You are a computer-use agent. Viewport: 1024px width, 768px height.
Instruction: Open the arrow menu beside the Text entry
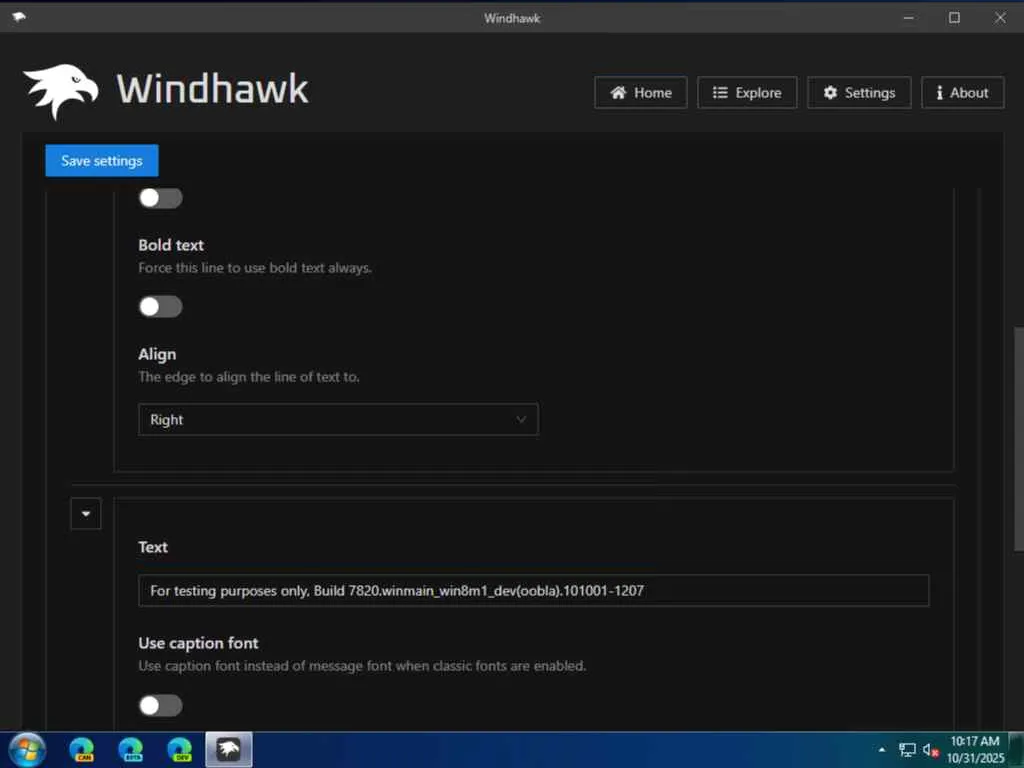click(86, 514)
